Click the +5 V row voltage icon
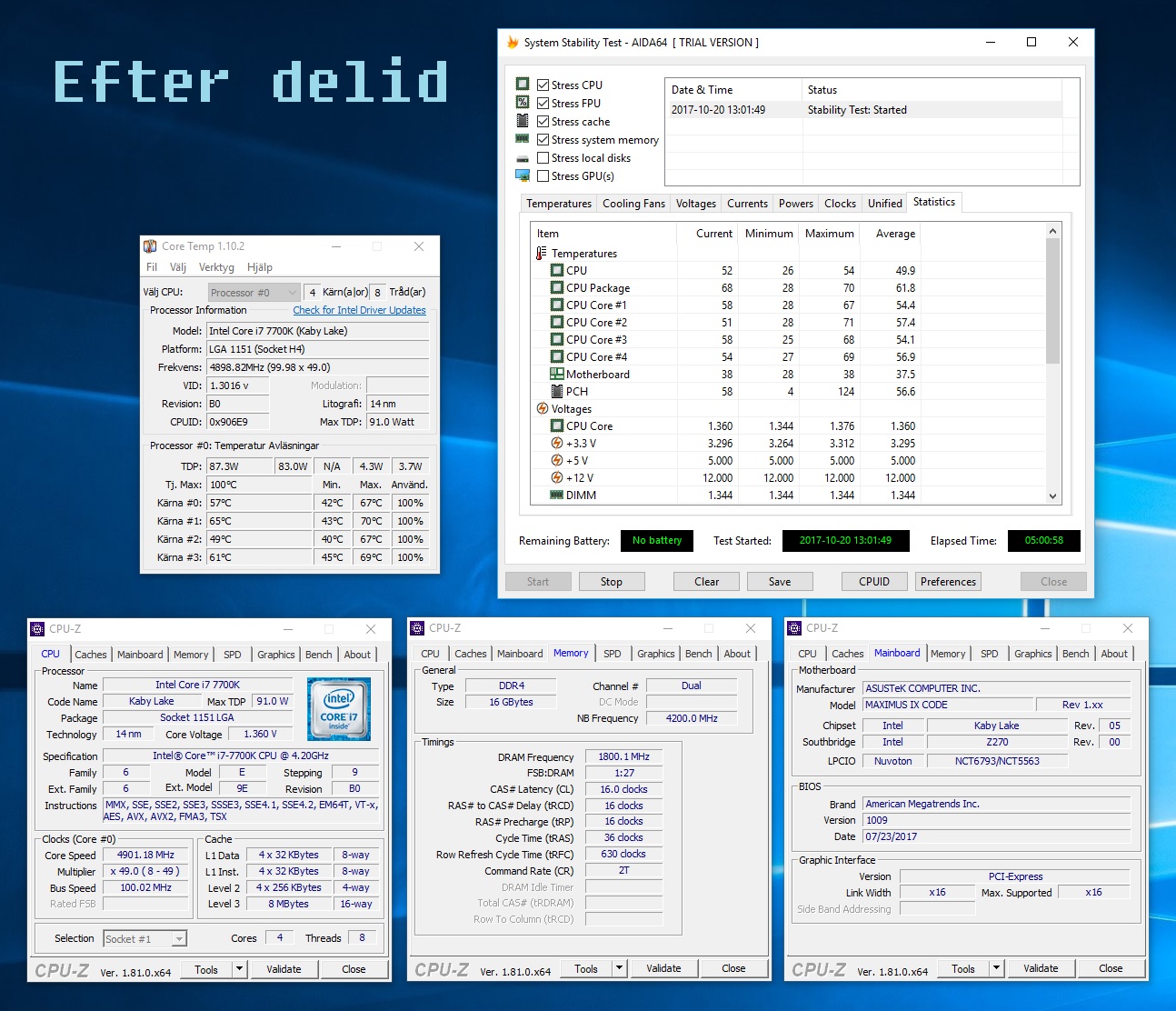Screen dimensions: 1176x1011 click(x=557, y=460)
